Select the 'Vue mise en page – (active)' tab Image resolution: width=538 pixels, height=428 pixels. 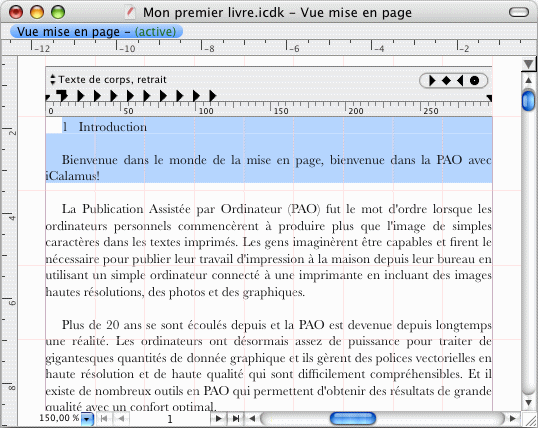96,32
